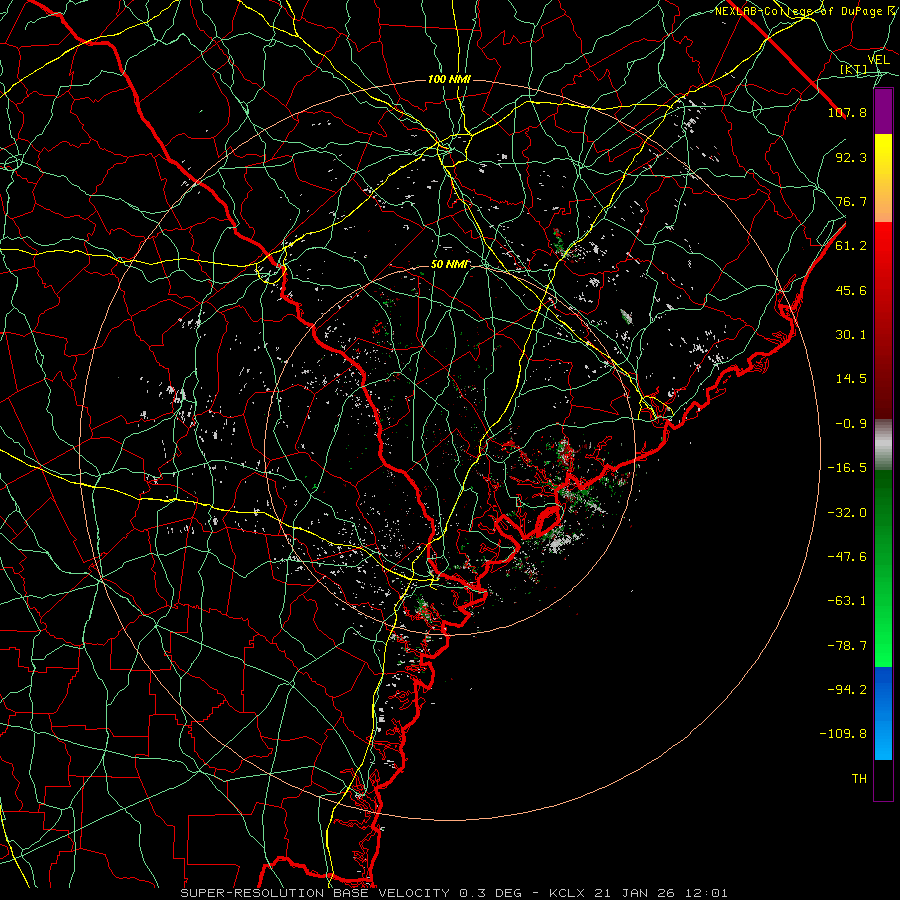The height and width of the screenshot is (900, 900).
Task: Pick the blue segment of color bar
Action: (883, 713)
